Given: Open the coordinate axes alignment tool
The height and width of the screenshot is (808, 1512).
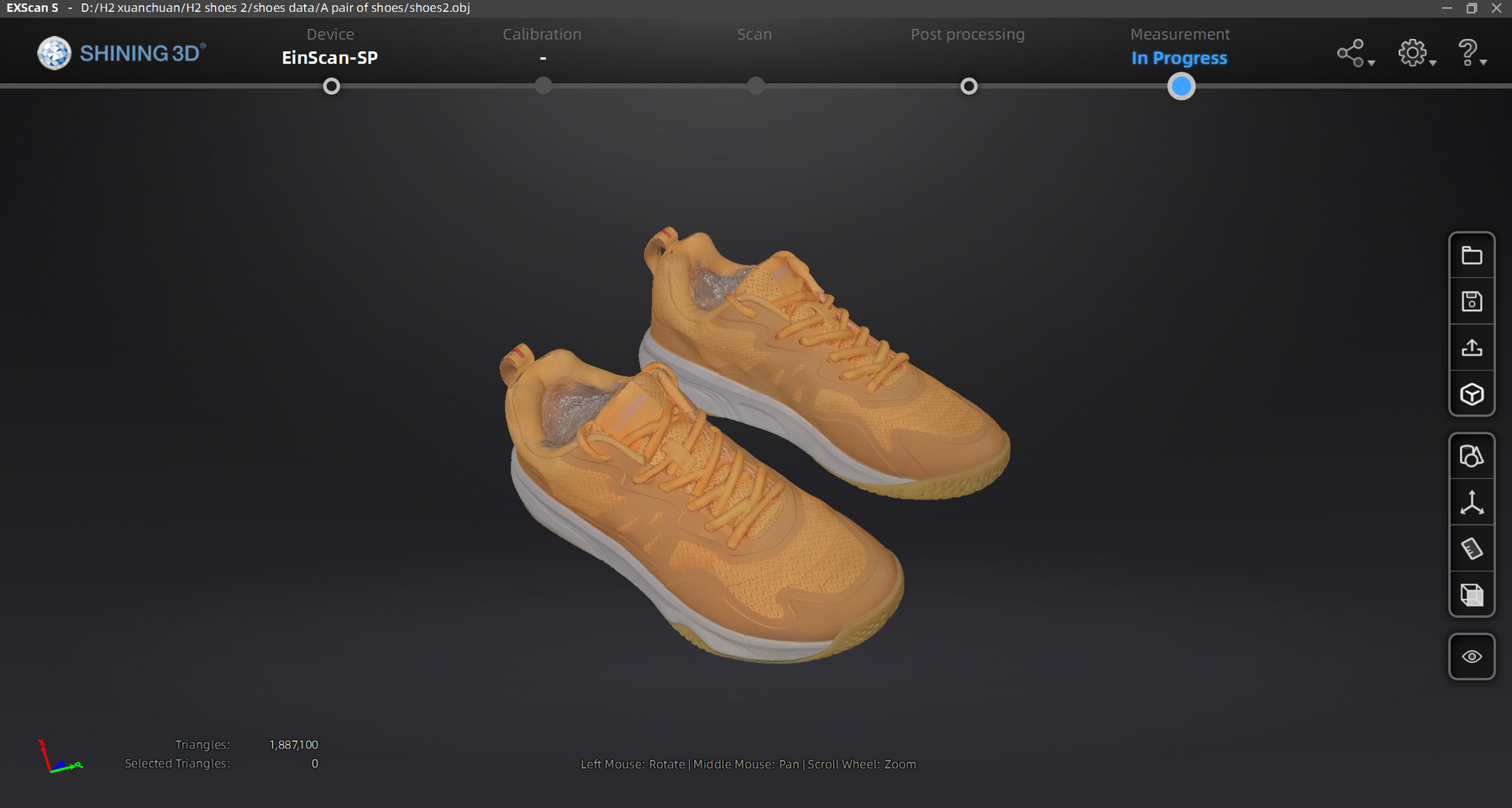Looking at the screenshot, I should tap(1472, 503).
